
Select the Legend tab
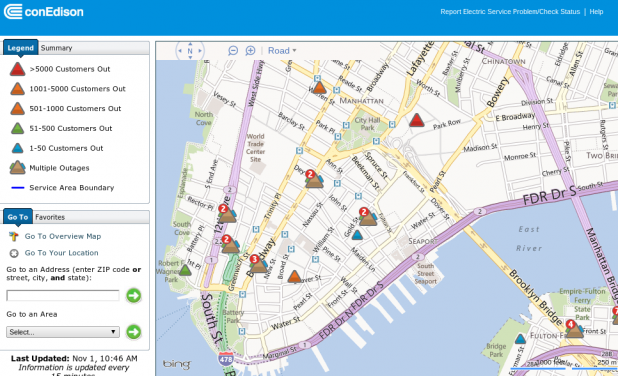20,48
